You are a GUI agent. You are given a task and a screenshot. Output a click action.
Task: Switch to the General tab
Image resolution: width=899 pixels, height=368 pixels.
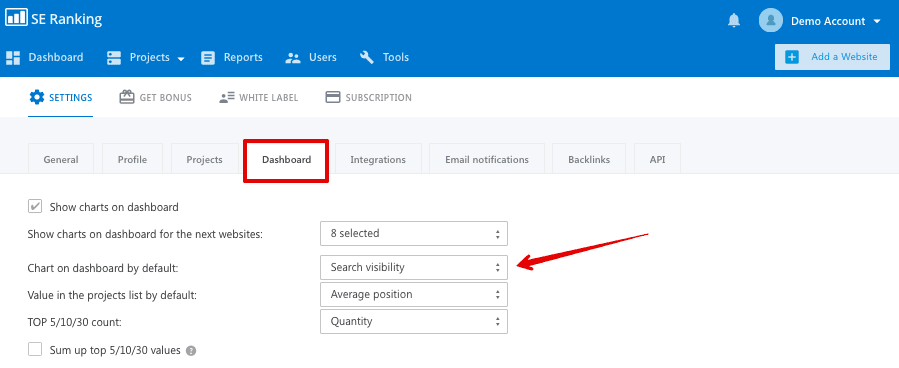(61, 159)
